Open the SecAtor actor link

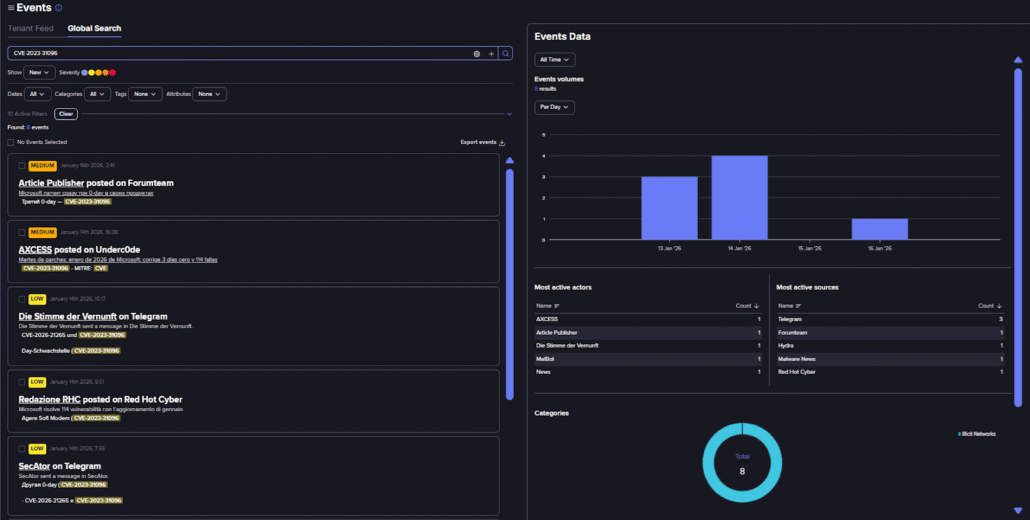click(34, 466)
